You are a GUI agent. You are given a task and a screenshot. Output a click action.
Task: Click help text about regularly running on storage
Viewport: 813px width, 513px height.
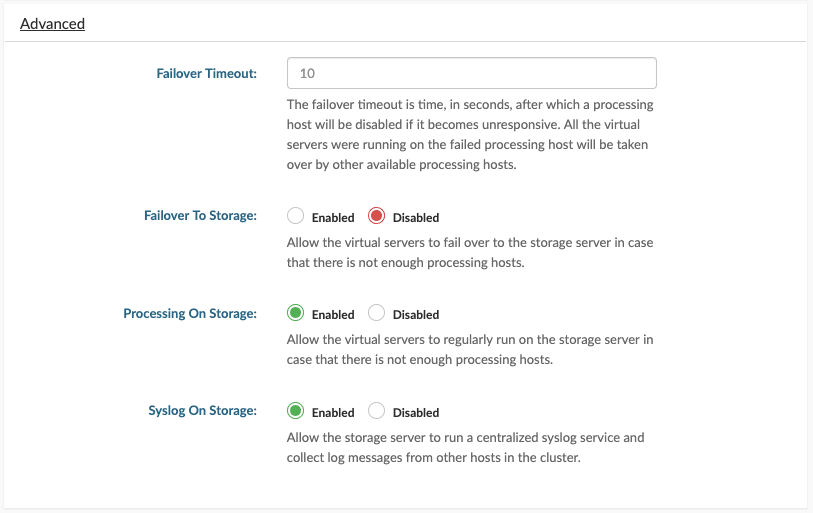click(470, 349)
